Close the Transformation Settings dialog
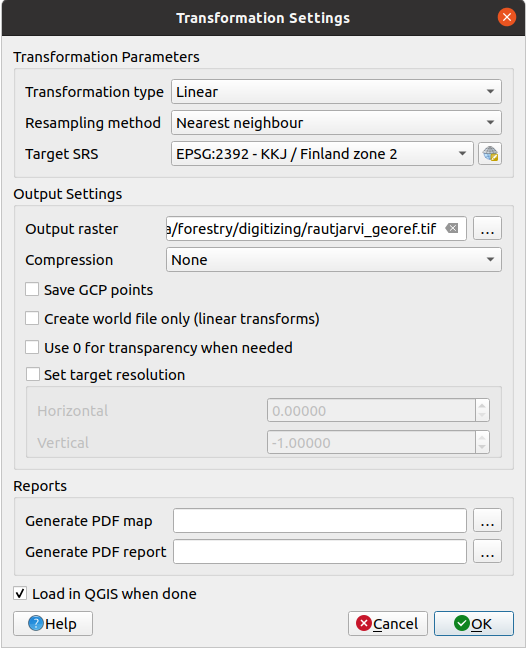The width and height of the screenshot is (526, 649). click(507, 17)
